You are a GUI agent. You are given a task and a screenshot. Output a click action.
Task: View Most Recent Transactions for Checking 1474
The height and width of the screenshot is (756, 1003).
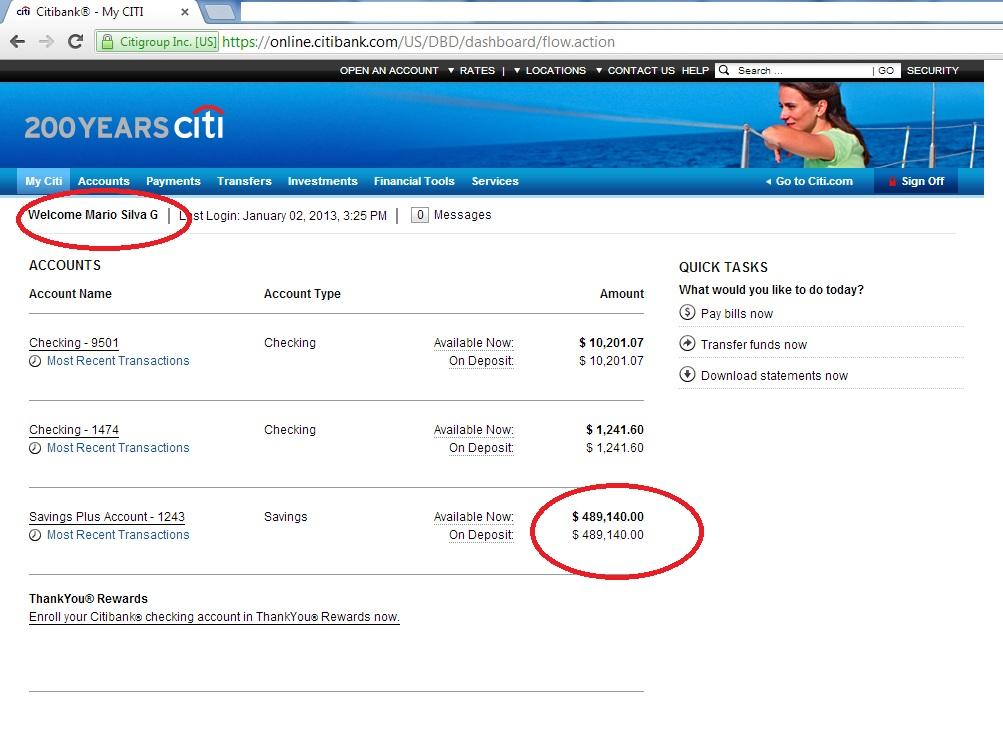[118, 448]
